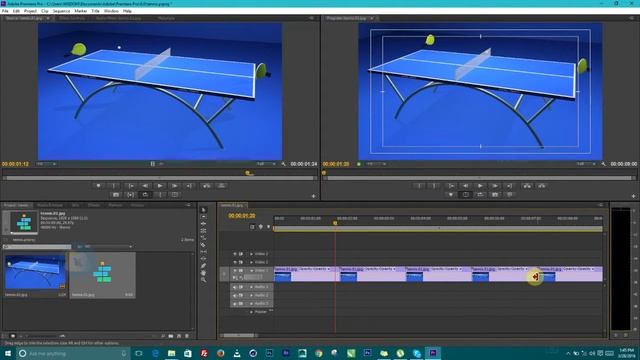Viewport: 640px width, 360px height.
Task: Select the Track Select tool
Action: [203, 217]
